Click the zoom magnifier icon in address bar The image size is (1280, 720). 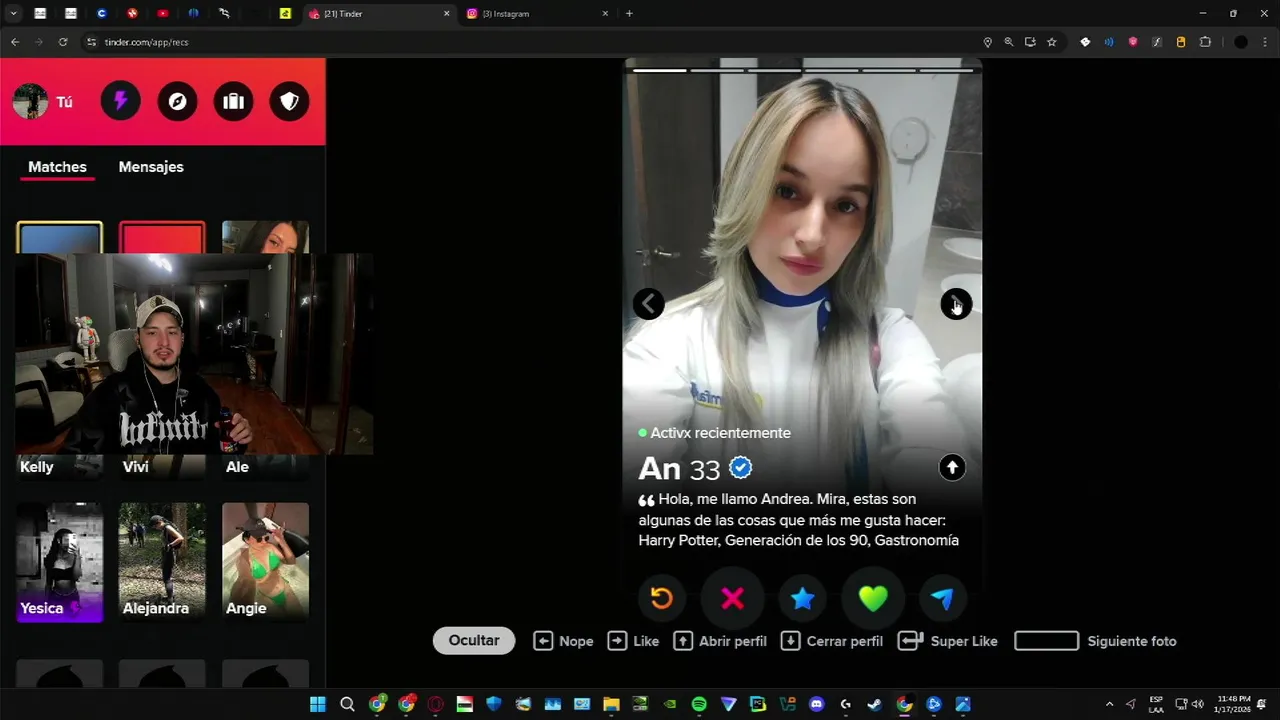[x=1009, y=42]
